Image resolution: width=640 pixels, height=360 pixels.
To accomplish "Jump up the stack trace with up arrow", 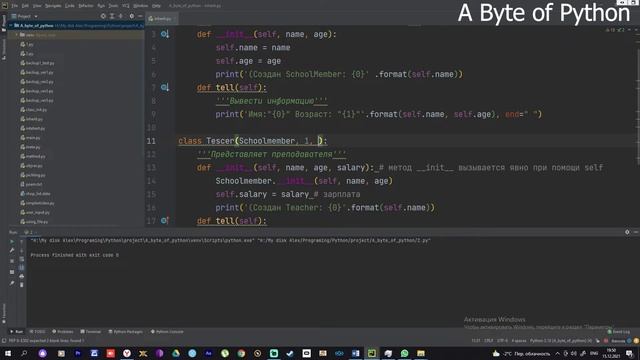I will pyautogui.click(x=22, y=242).
